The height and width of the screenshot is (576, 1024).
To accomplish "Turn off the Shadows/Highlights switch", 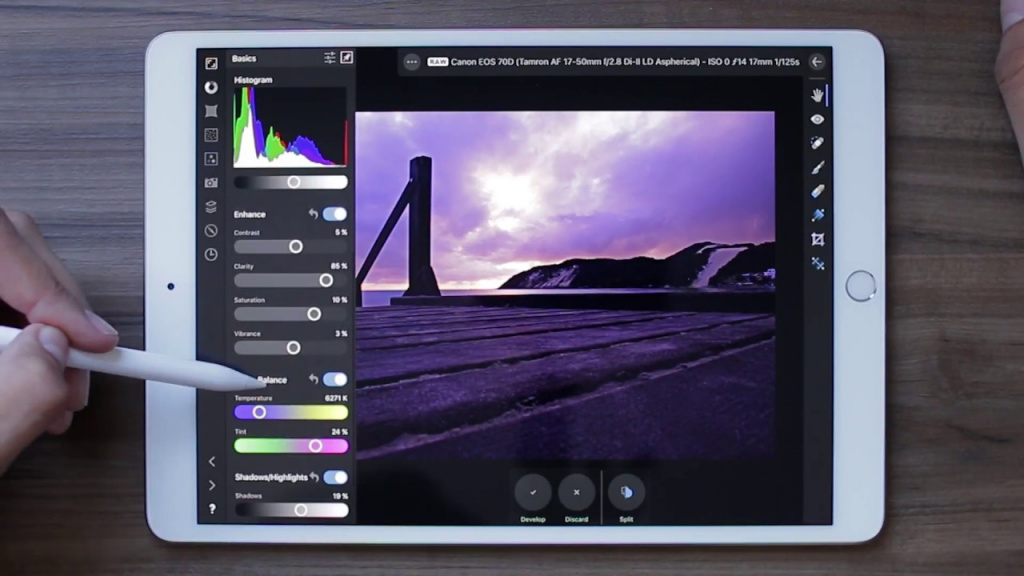I will 335,477.
